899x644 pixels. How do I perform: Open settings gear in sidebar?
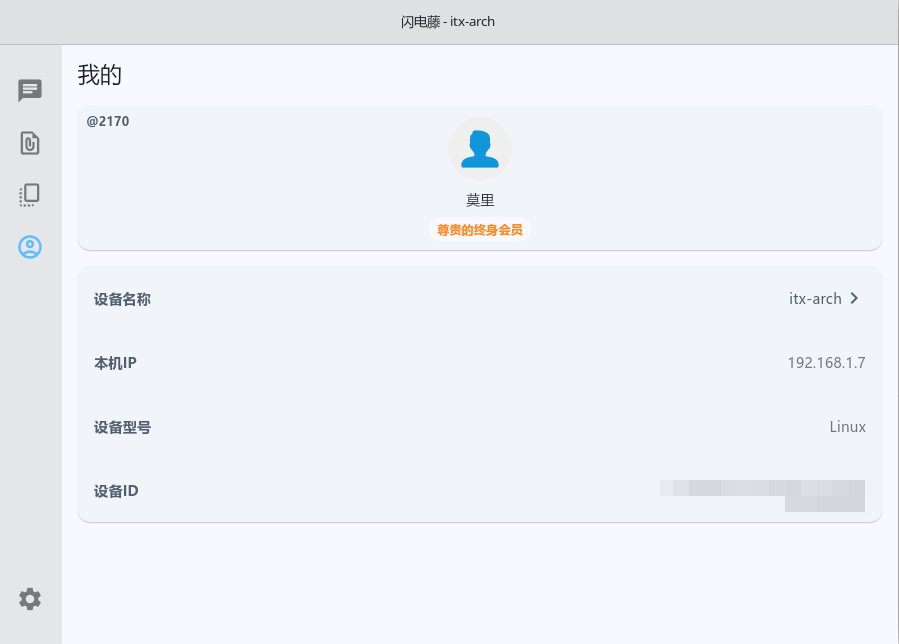[x=30, y=599]
